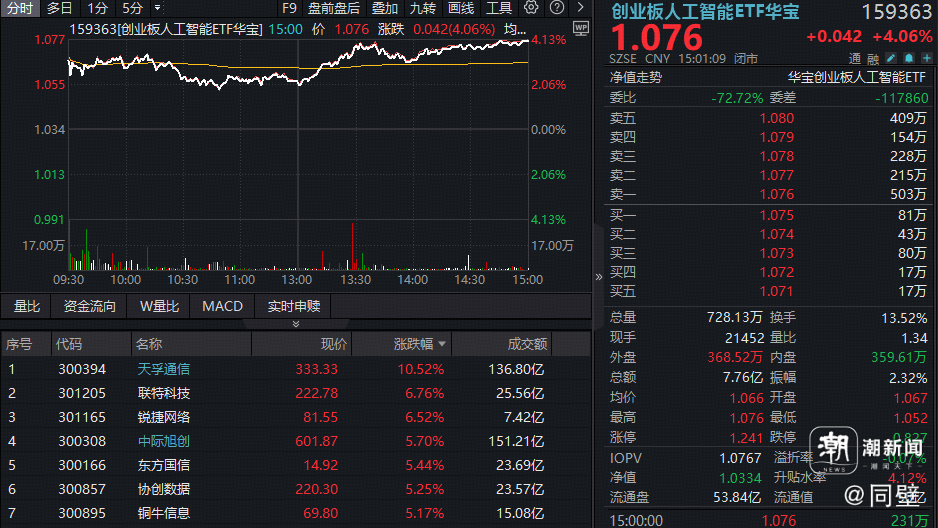
Task: Click the WP monitor icon on chart
Action: (580, 28)
